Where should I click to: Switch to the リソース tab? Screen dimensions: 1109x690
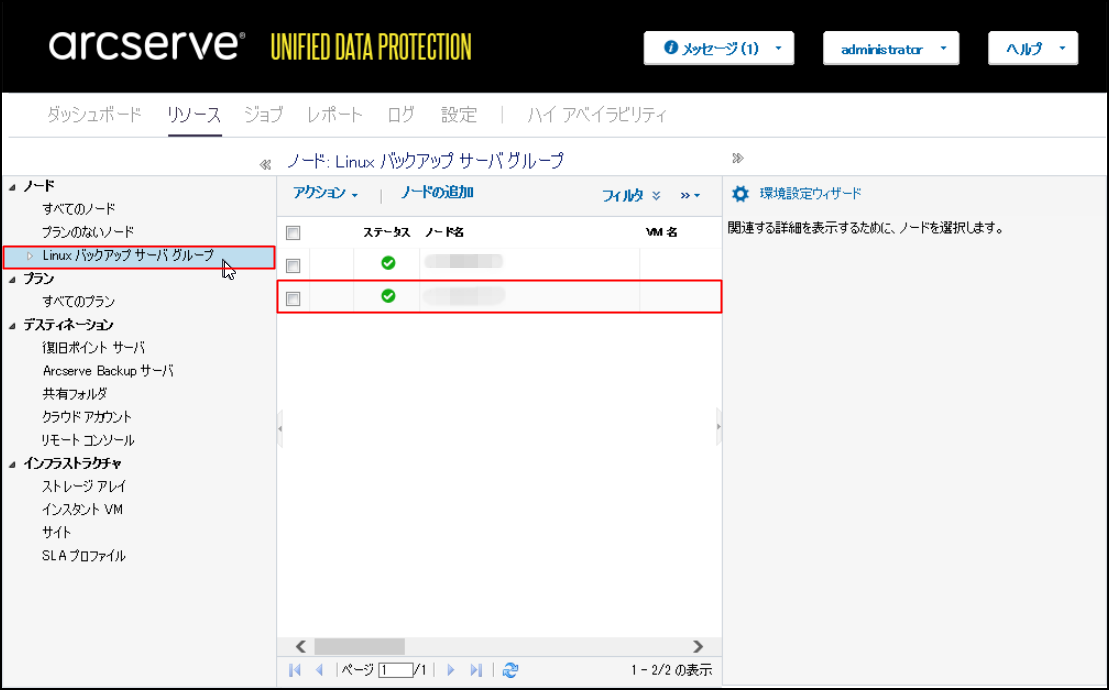(194, 114)
